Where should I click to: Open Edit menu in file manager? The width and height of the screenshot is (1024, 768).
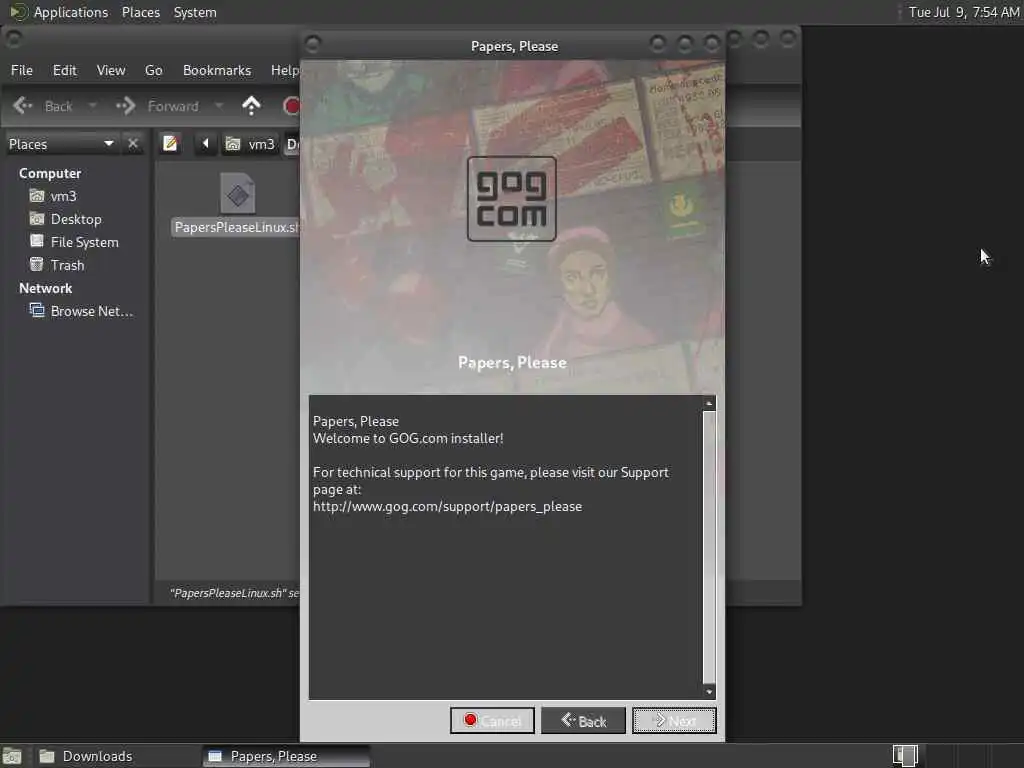(x=65, y=70)
